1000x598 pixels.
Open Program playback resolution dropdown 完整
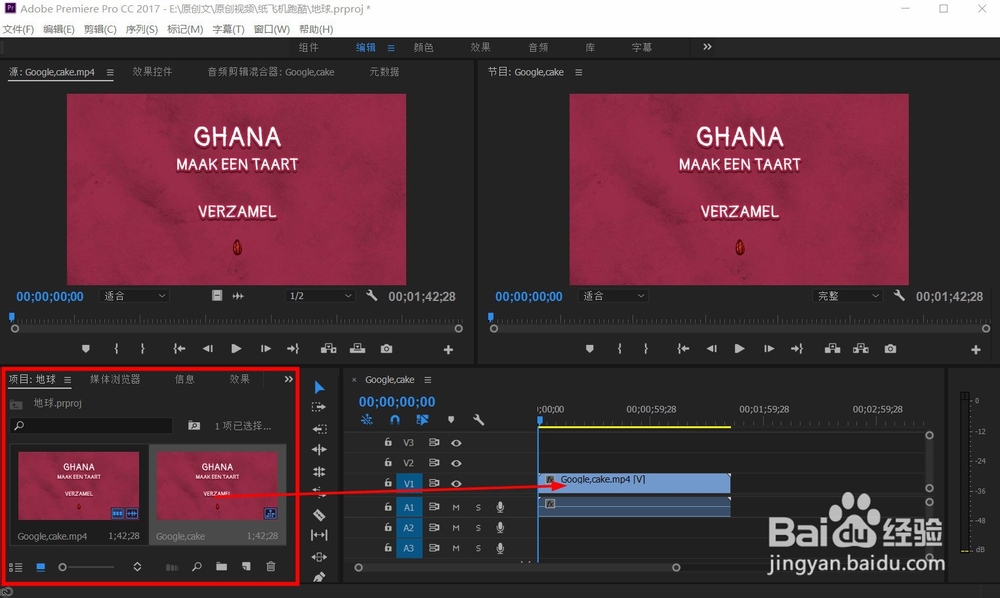[x=848, y=296]
